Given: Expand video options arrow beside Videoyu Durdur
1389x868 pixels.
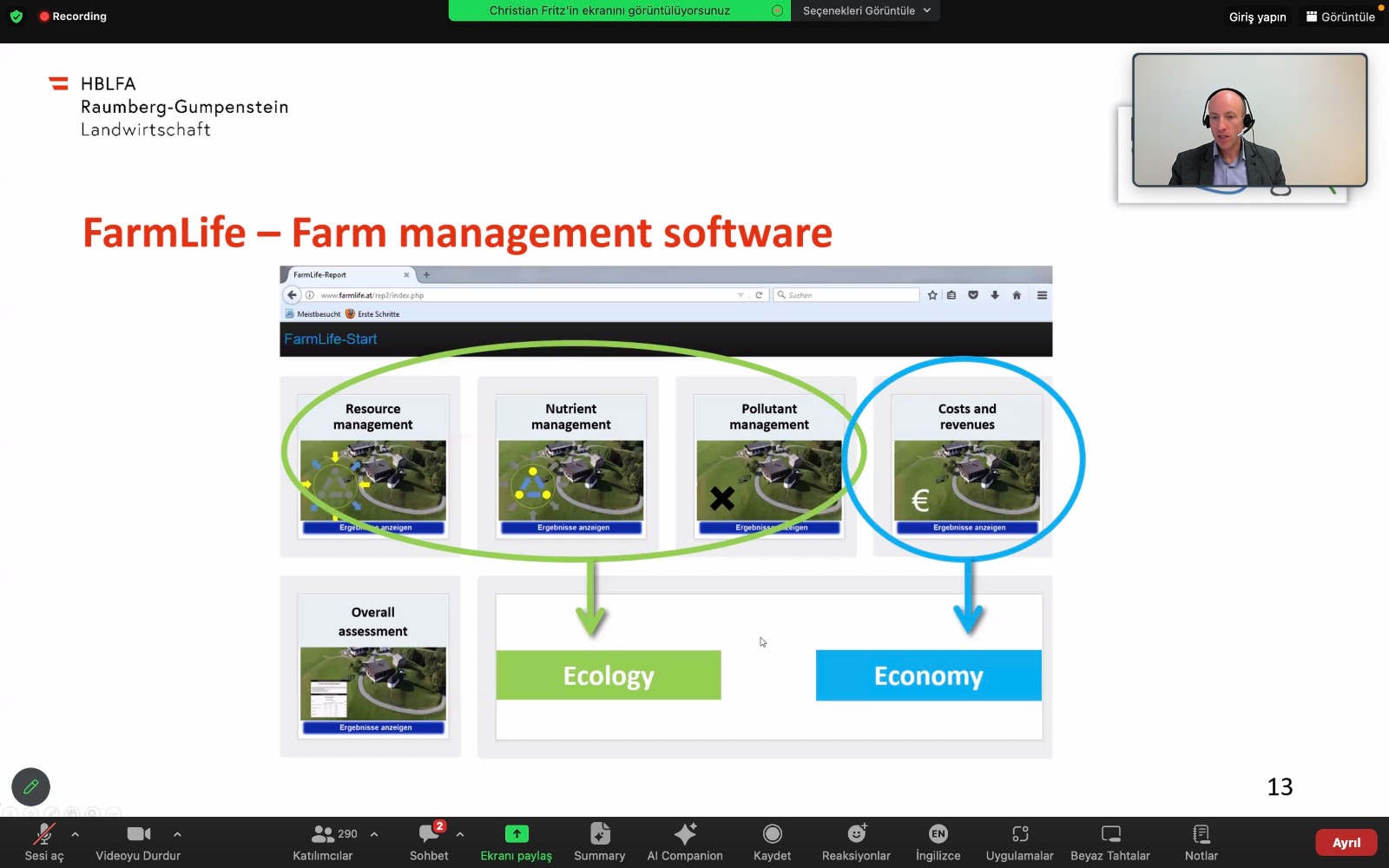Looking at the screenshot, I should click(177, 834).
